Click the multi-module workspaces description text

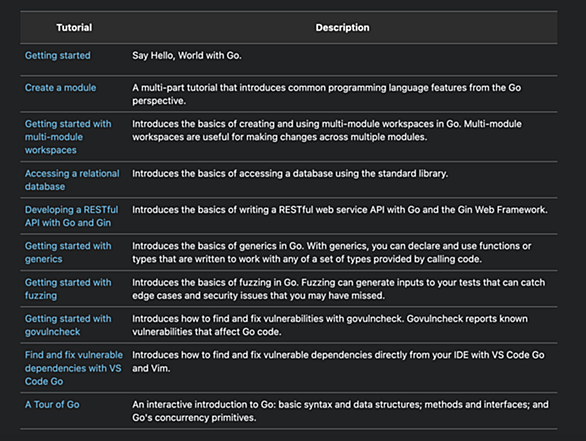click(x=327, y=130)
